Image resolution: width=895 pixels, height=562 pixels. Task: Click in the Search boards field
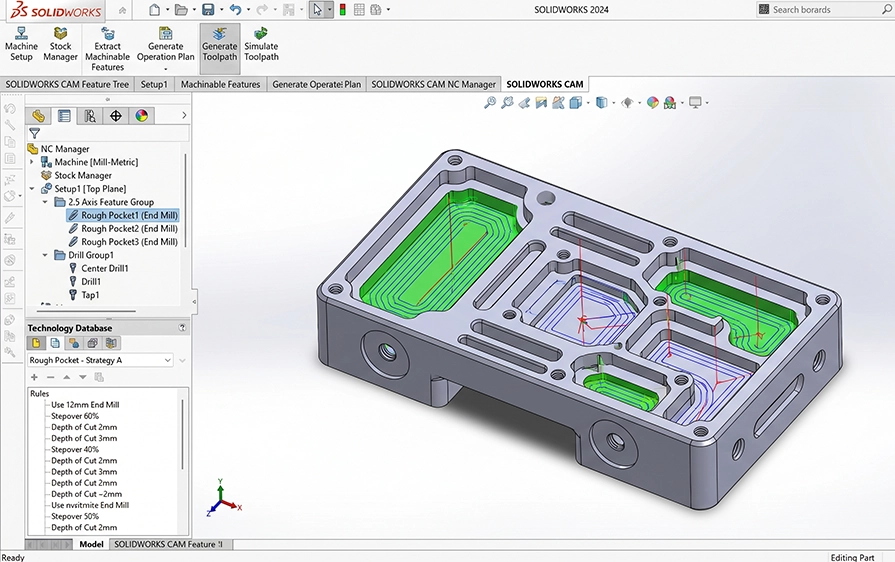[x=824, y=10]
